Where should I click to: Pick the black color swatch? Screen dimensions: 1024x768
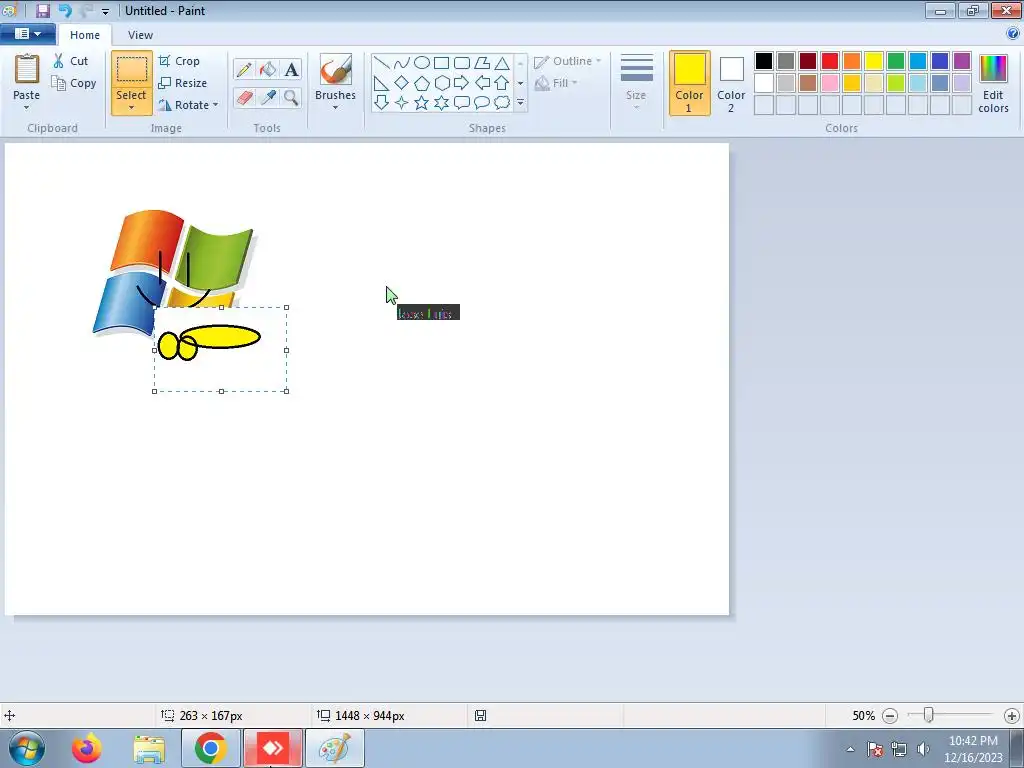(x=764, y=61)
